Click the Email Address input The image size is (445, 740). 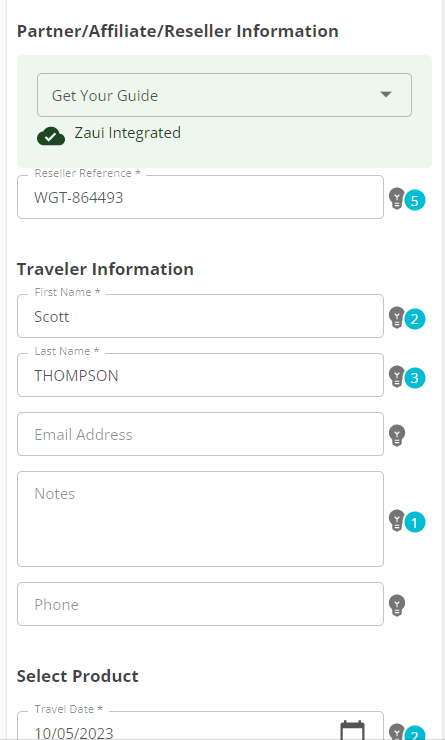(x=200, y=434)
